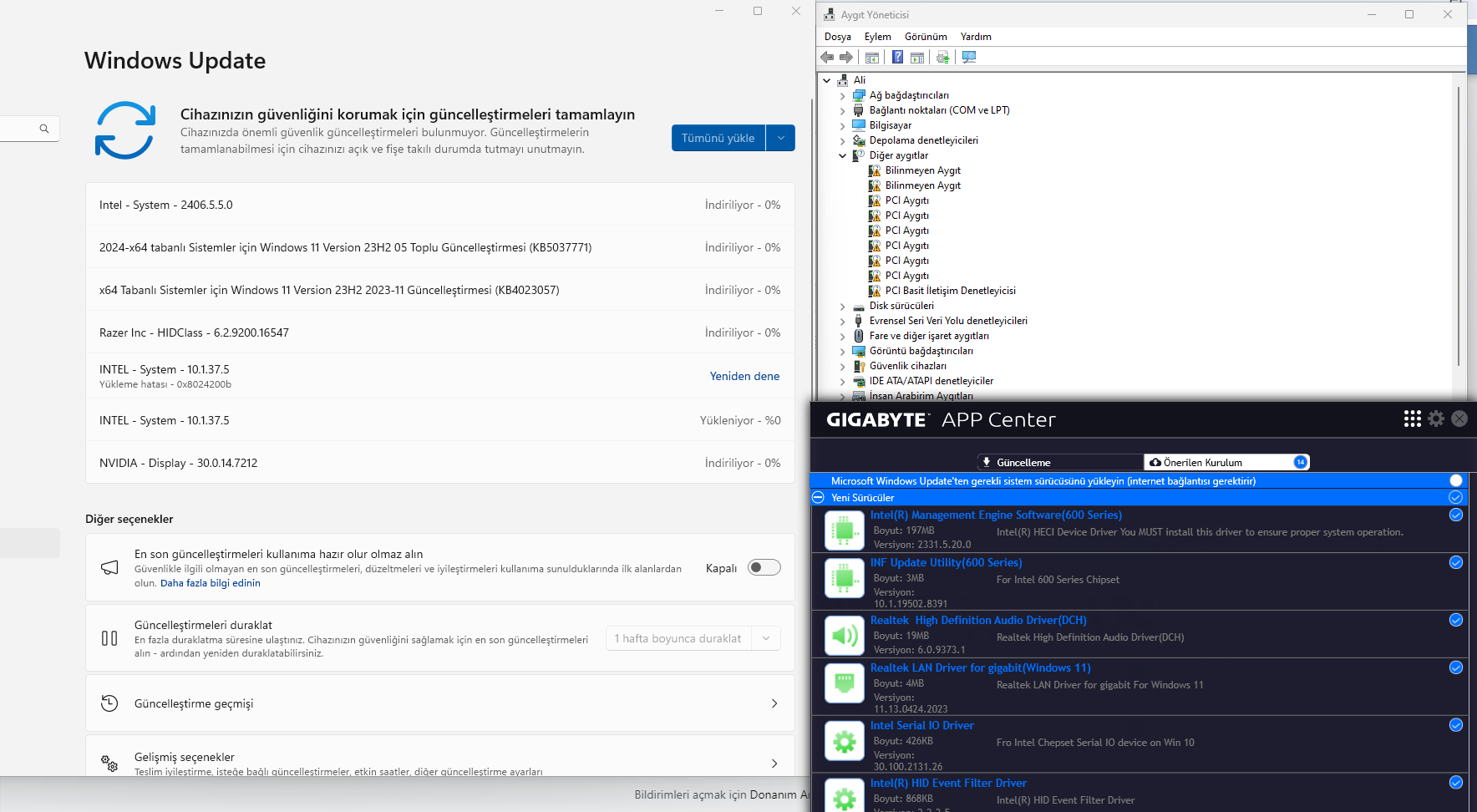Uncheck INF Update Utility(600 Series)
The height and width of the screenshot is (812, 1477).
click(1456, 562)
